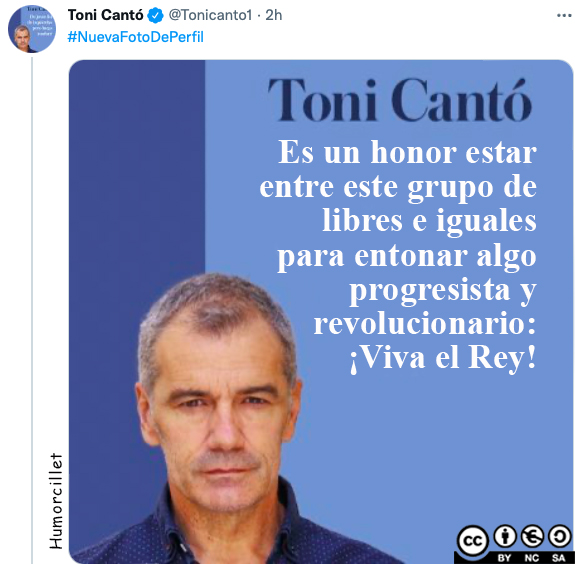Click the NC license label
The width and height of the screenshot is (575, 564).
[531, 558]
